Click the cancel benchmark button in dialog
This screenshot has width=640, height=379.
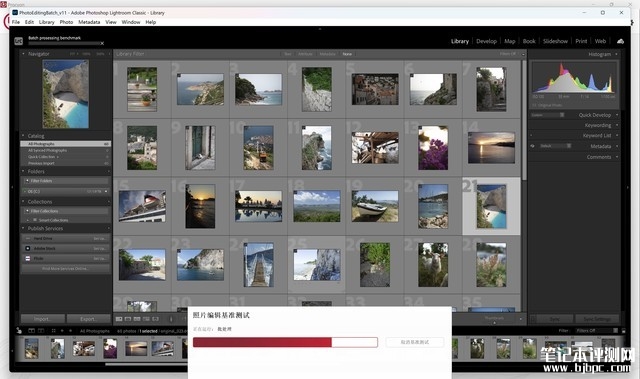pyautogui.click(x=415, y=342)
